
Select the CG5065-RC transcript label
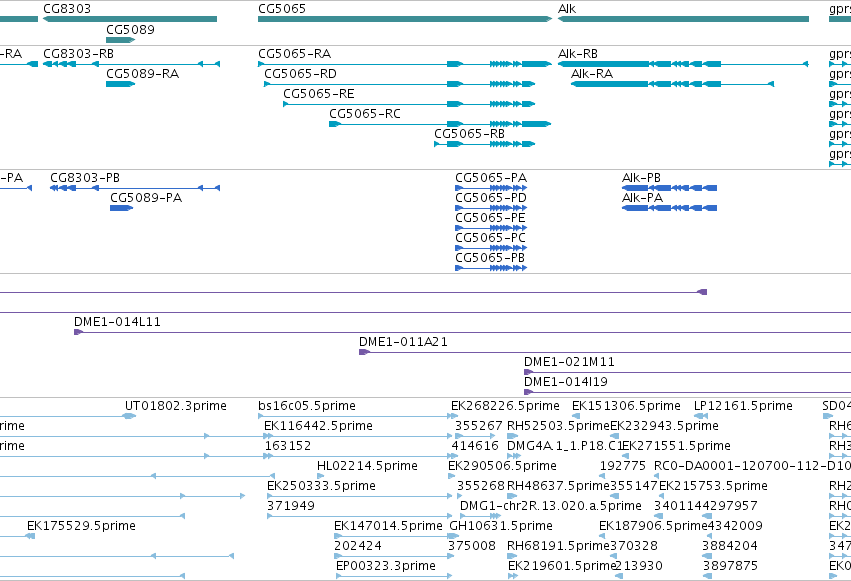tap(365, 114)
